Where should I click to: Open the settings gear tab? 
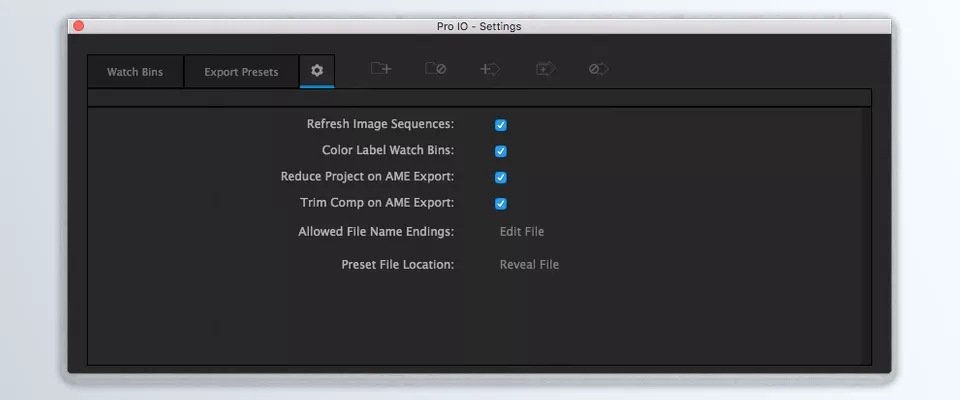pyautogui.click(x=317, y=71)
